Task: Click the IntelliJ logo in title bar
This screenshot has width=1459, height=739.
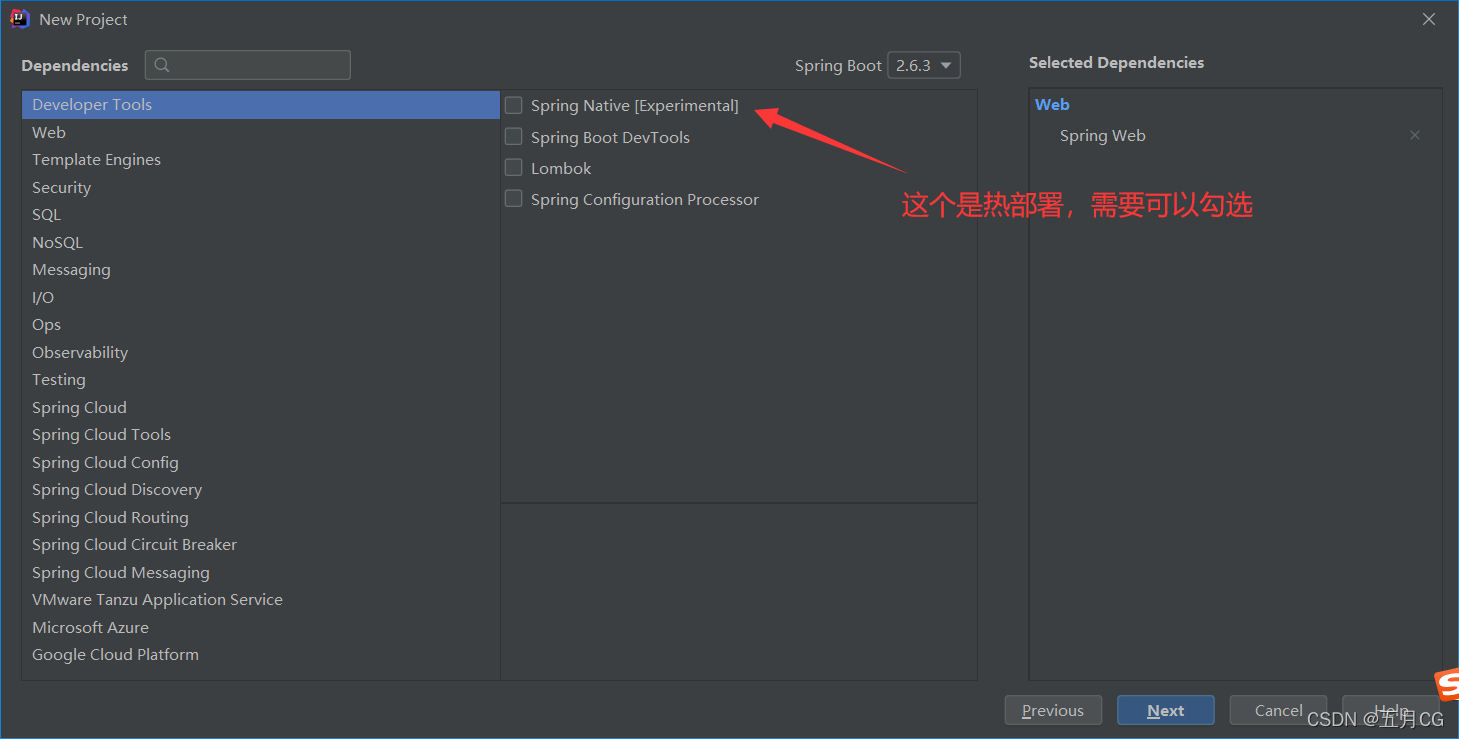Action: 20,19
